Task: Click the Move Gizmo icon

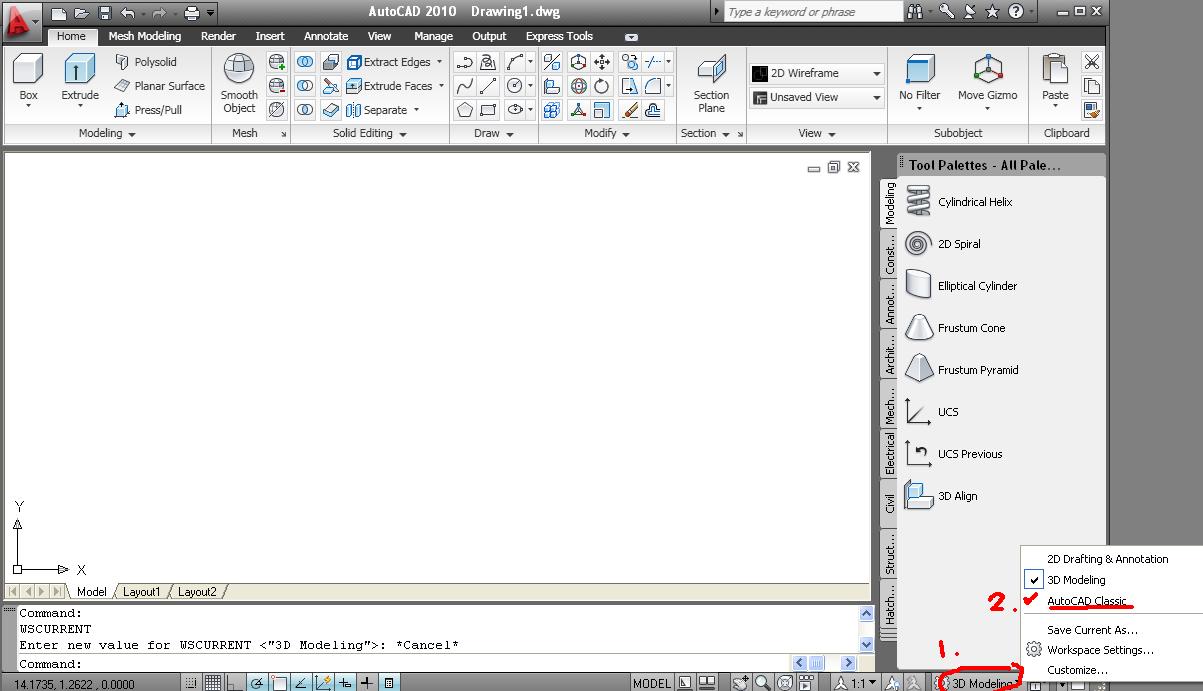Action: coord(987,79)
